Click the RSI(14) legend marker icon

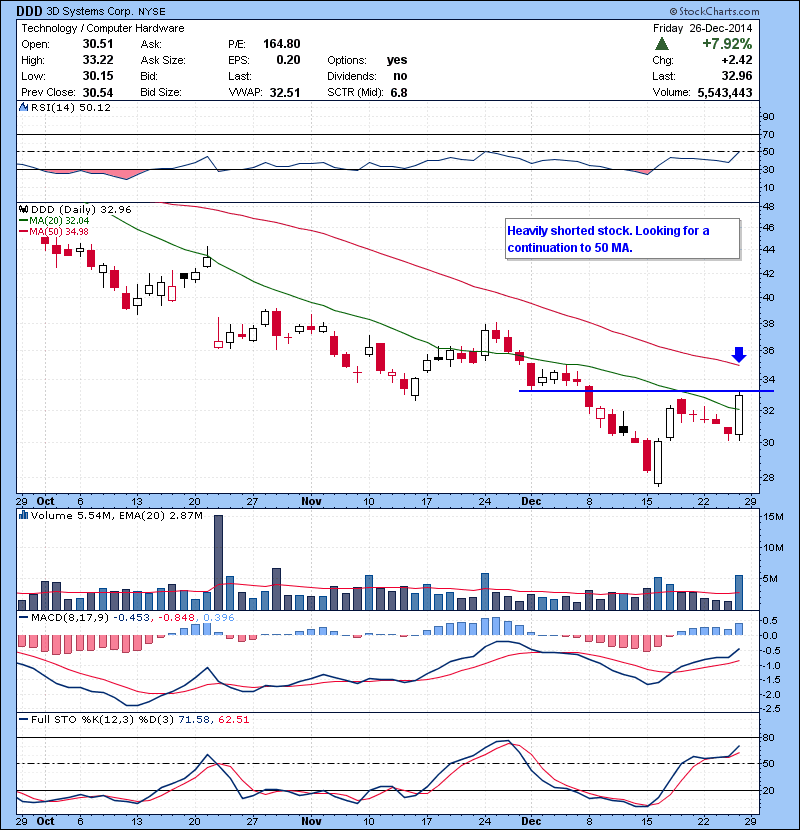click(x=24, y=107)
